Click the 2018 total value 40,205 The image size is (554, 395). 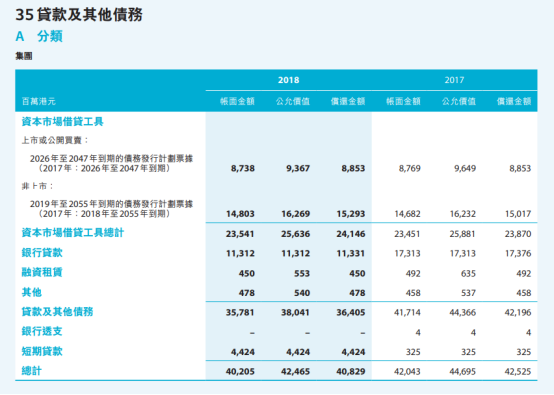[x=240, y=372]
